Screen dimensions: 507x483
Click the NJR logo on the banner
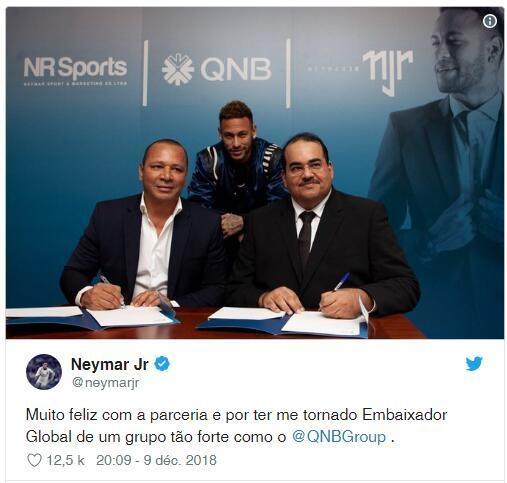pos(388,72)
